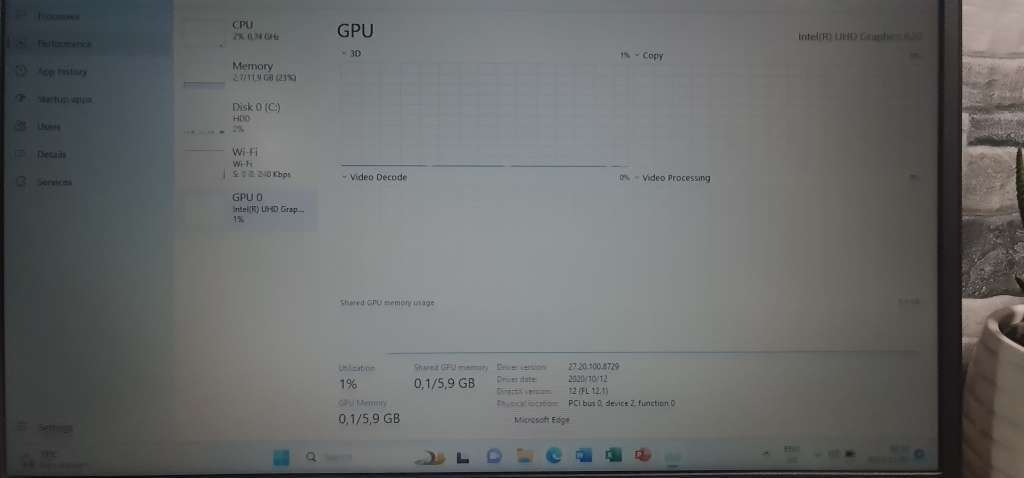Click the taskbar search box
This screenshot has width=1024, height=478.
(340, 457)
